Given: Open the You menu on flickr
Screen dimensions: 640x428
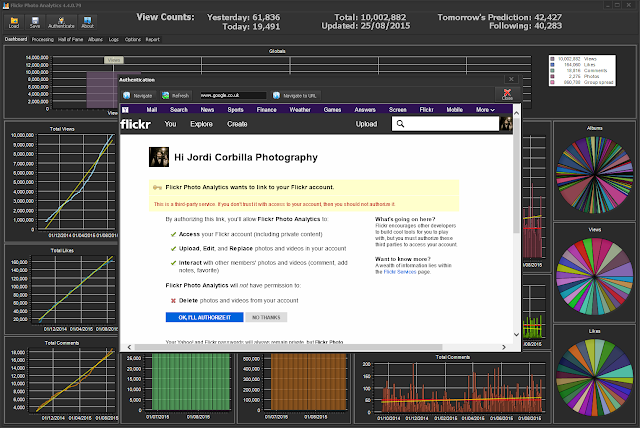Looking at the screenshot, I should click(170, 124).
